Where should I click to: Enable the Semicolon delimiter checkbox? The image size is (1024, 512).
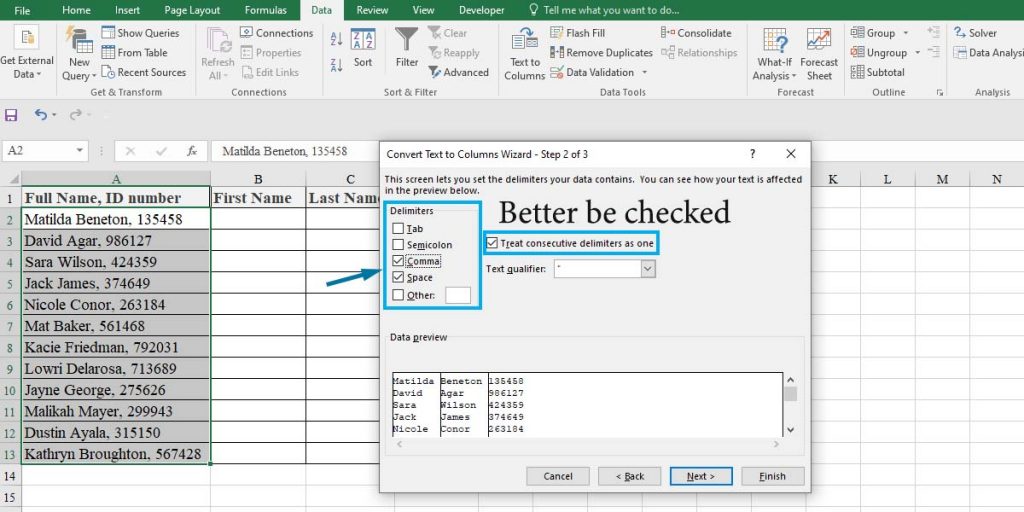click(398, 245)
